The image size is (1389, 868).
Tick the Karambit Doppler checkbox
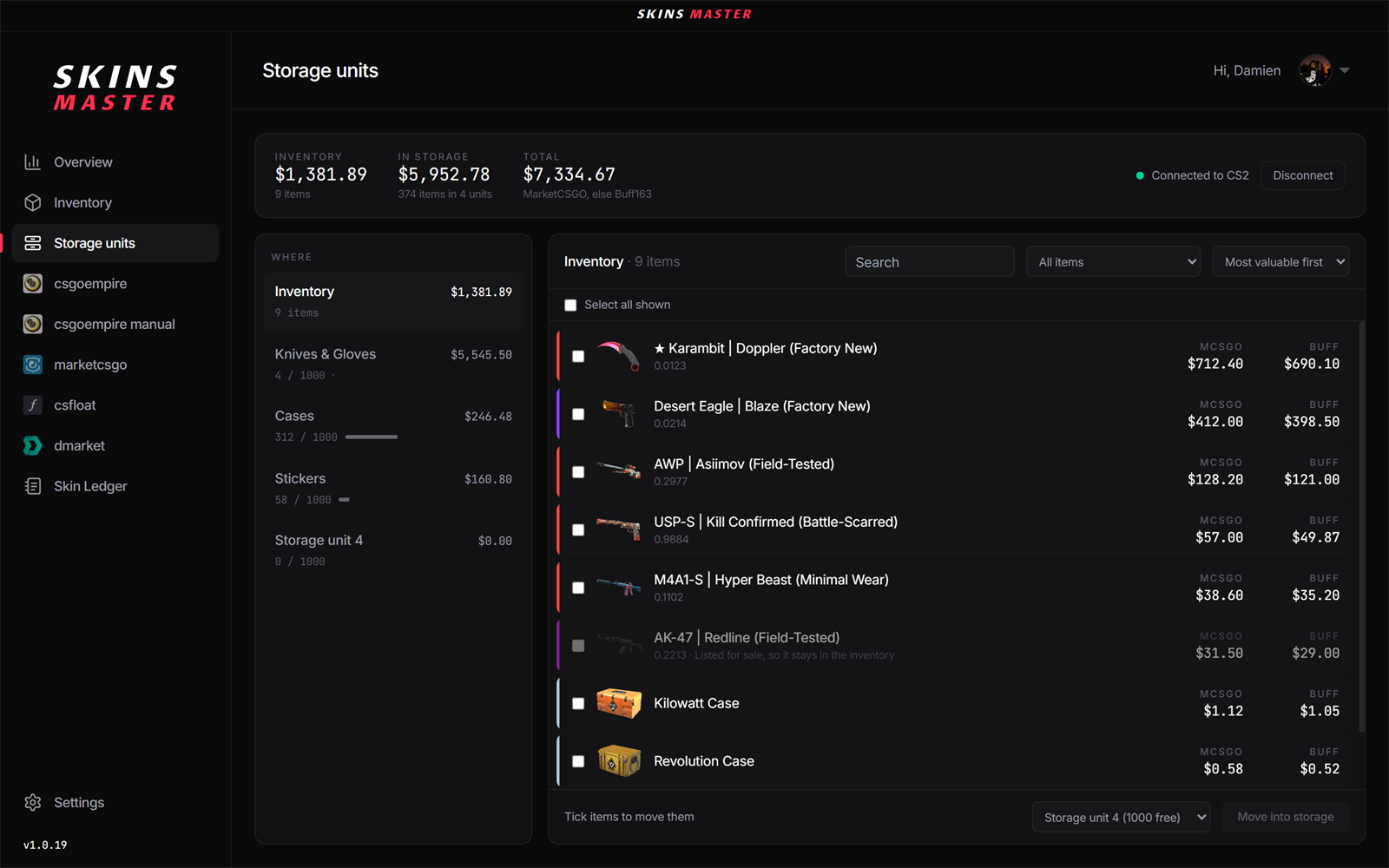(578, 356)
